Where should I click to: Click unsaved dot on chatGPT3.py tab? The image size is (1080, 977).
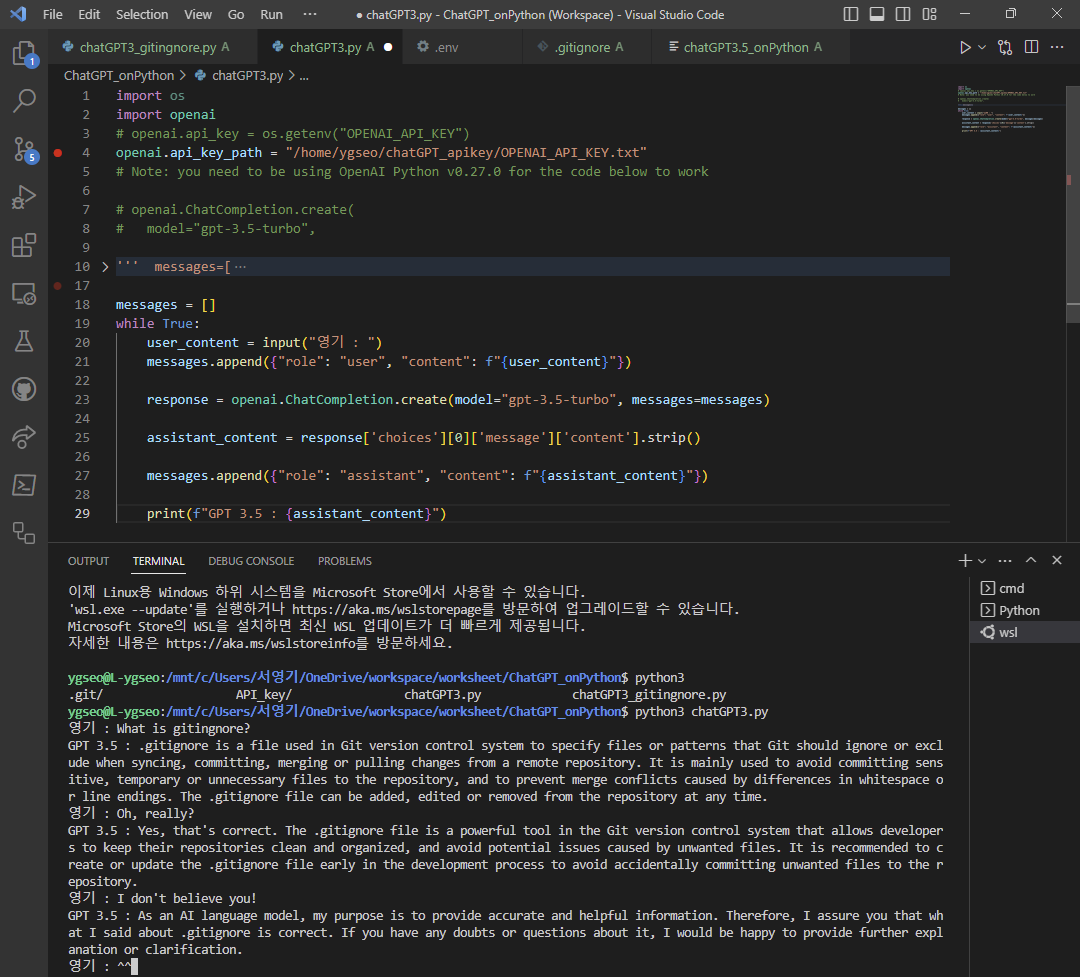388,47
